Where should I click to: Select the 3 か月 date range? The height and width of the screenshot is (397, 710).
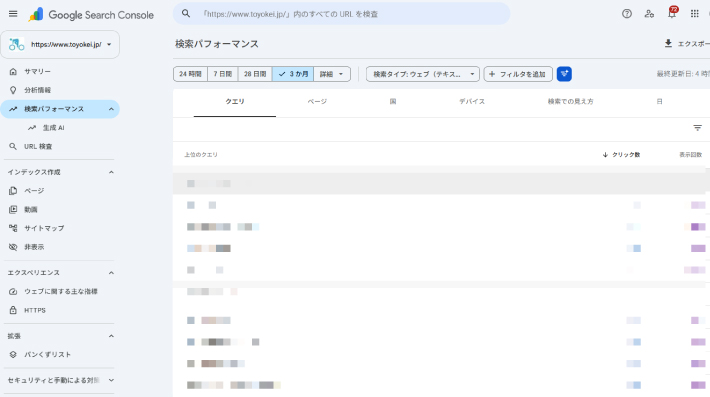point(293,74)
